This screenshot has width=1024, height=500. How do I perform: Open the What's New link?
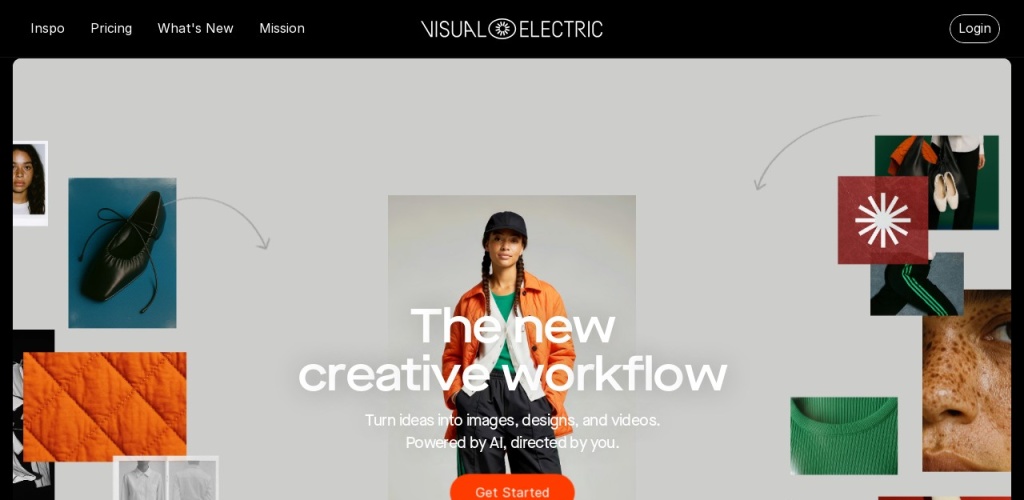point(195,29)
